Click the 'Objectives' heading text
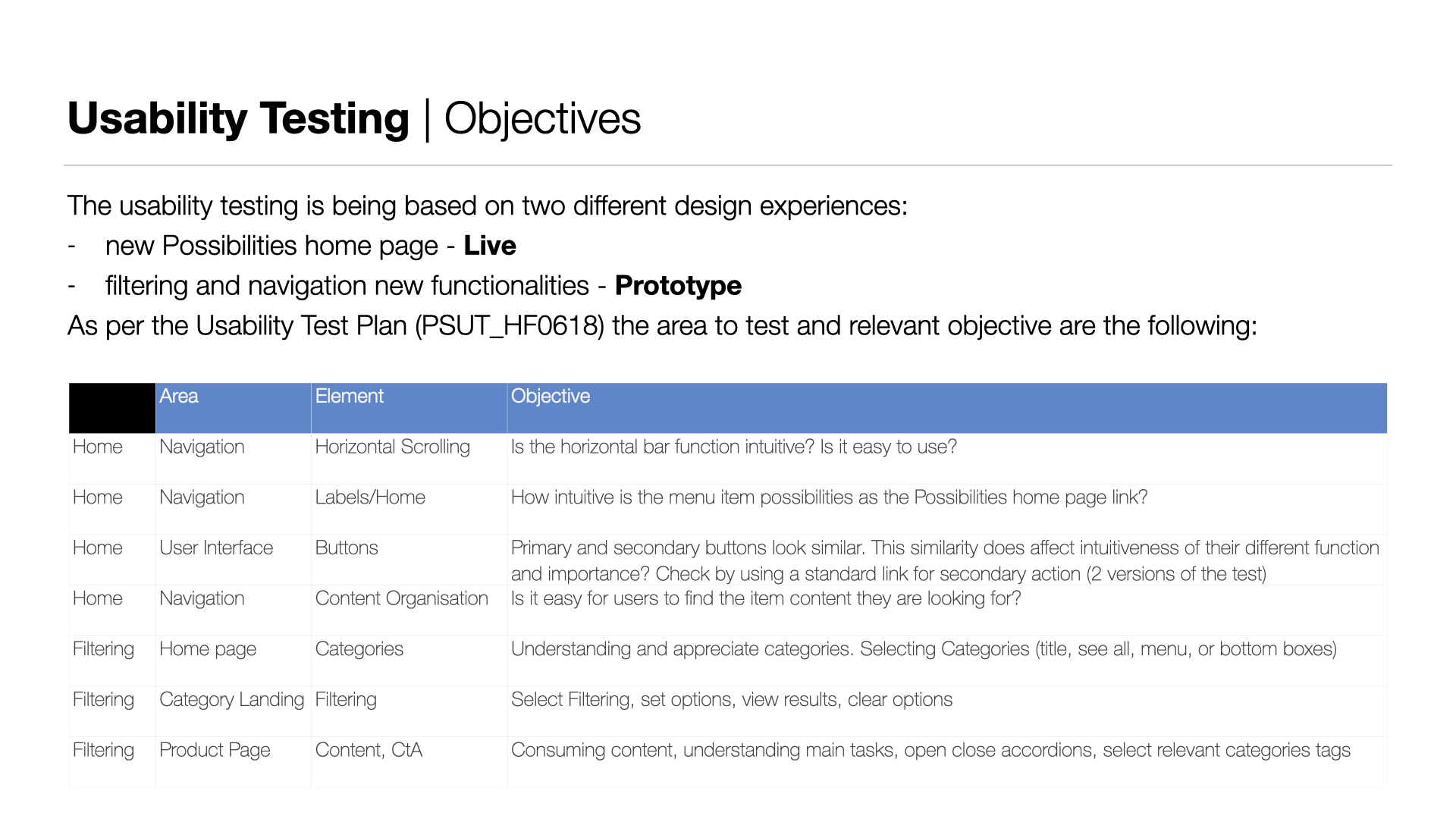1456x819 pixels. click(x=542, y=118)
